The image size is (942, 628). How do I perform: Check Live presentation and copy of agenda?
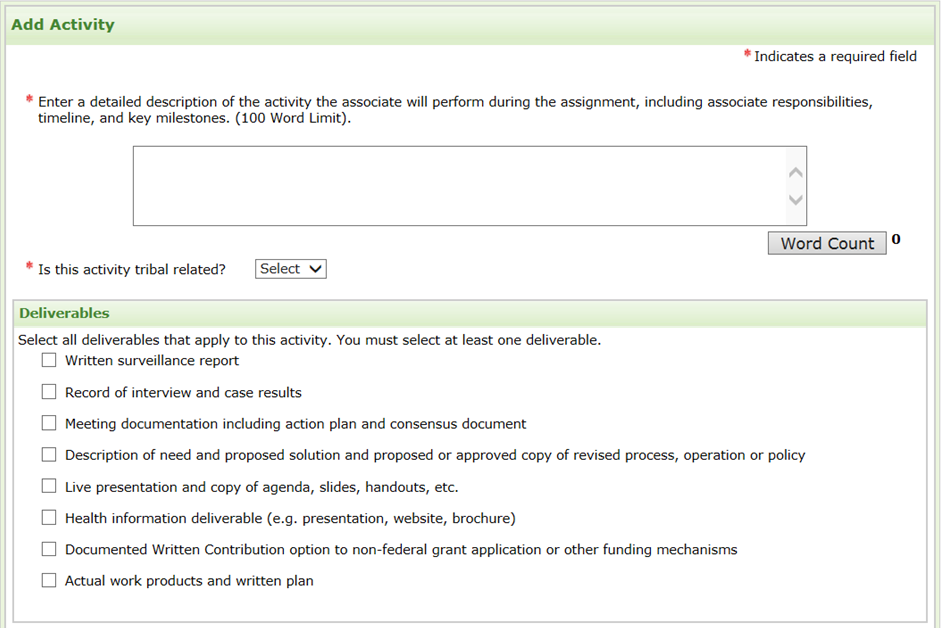point(49,487)
